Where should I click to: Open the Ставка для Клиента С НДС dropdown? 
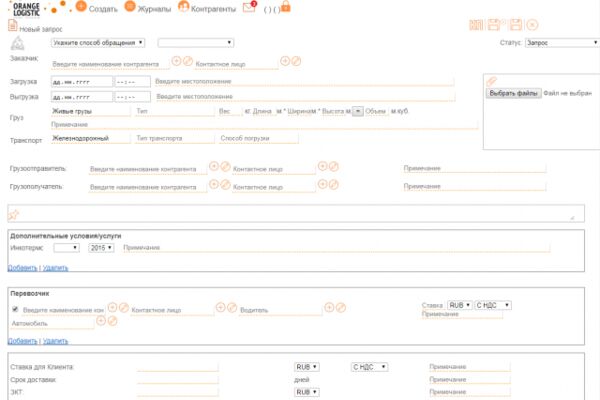(x=369, y=367)
